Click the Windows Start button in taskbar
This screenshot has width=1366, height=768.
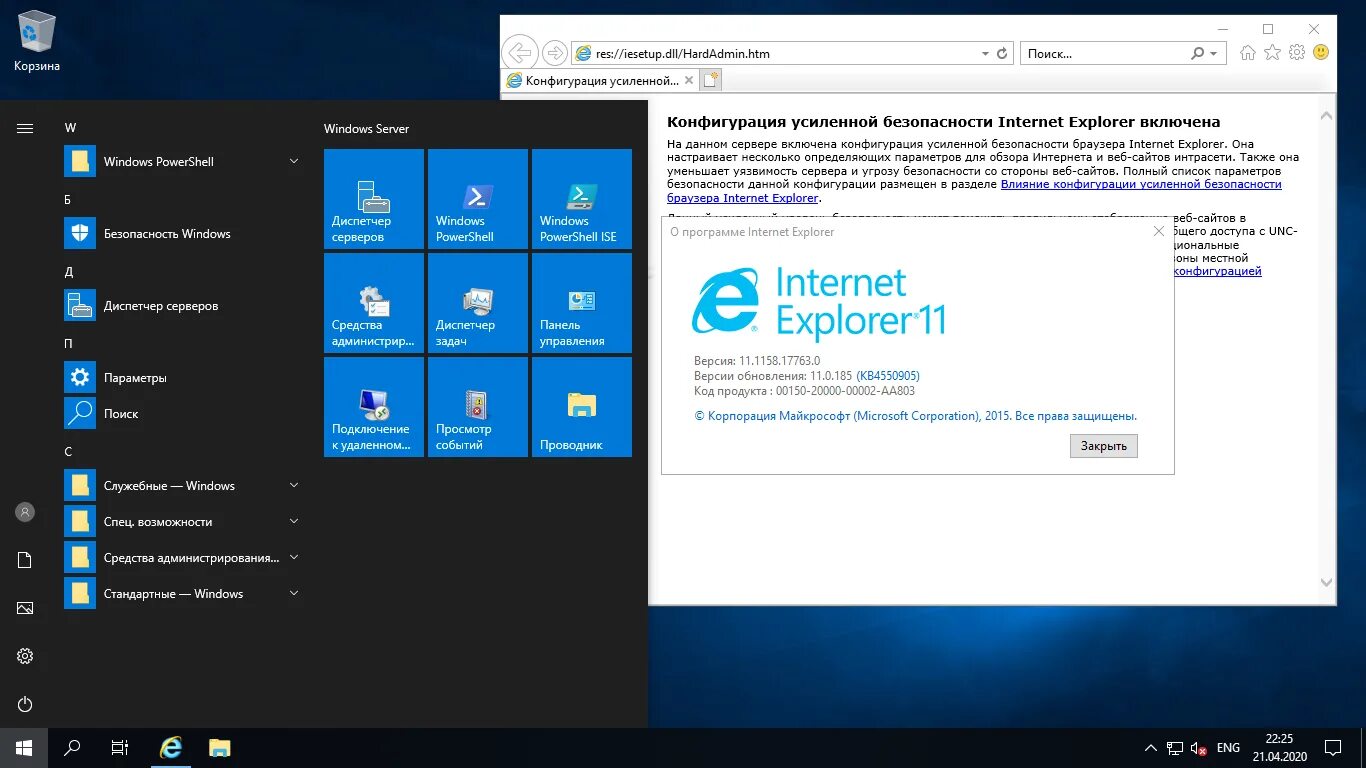pos(24,747)
